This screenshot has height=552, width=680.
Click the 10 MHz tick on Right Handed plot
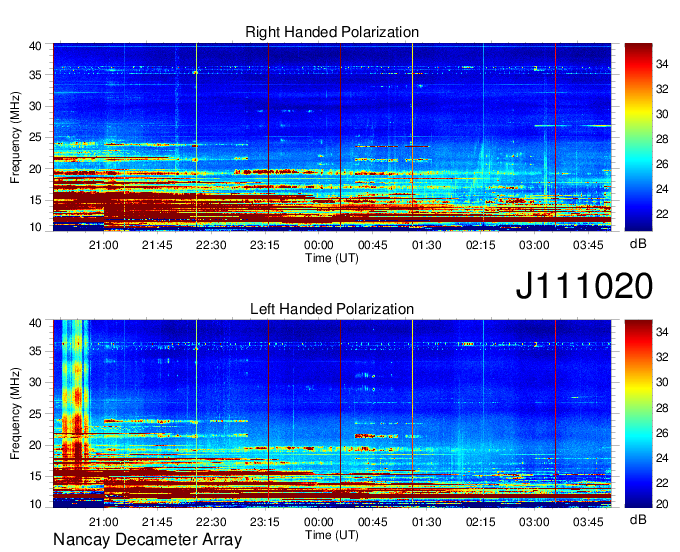point(35,227)
